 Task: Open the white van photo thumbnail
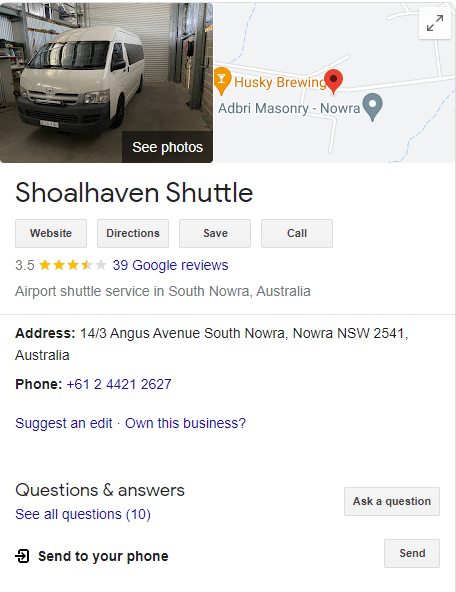[x=106, y=83]
